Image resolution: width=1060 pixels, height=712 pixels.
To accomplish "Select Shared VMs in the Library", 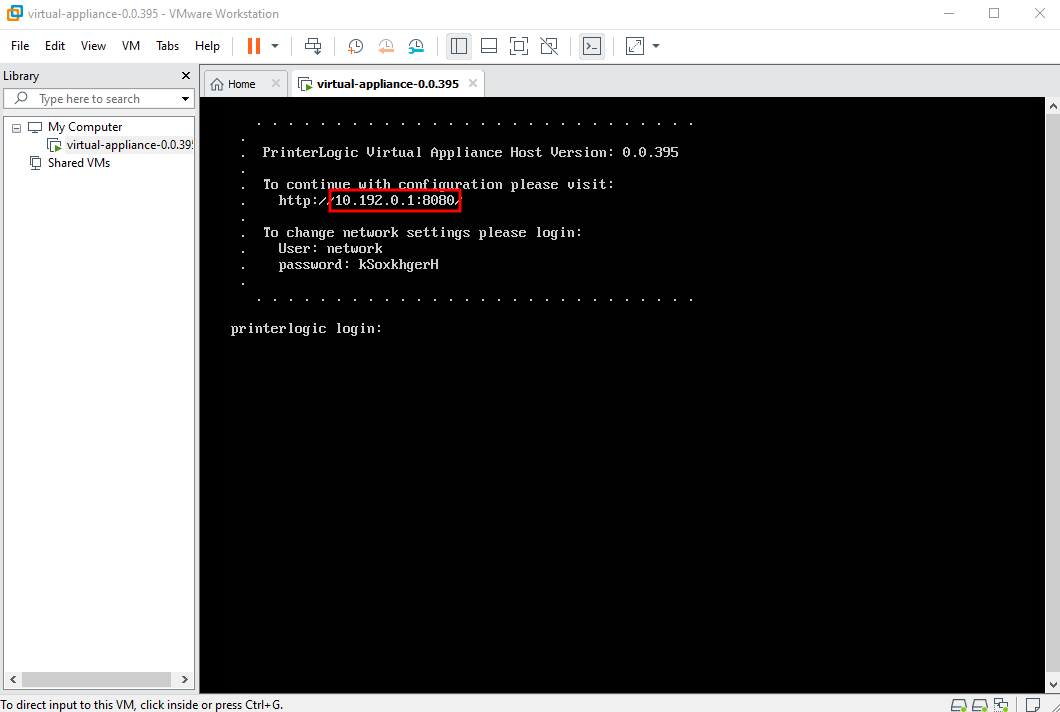I will [x=78, y=162].
